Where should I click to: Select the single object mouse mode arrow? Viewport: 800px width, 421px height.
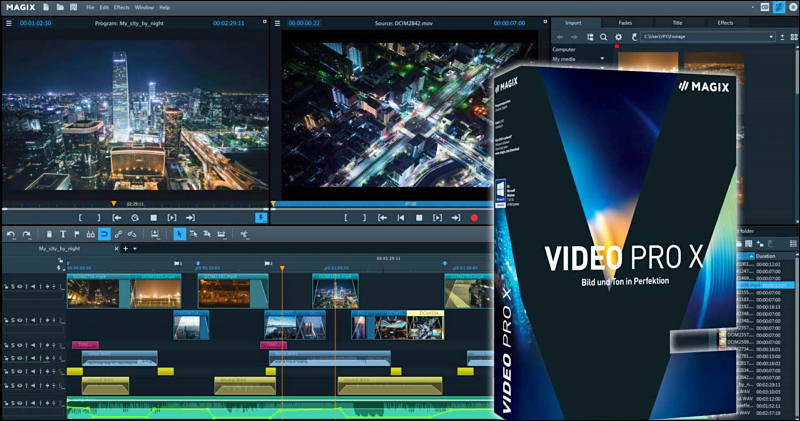[179, 234]
